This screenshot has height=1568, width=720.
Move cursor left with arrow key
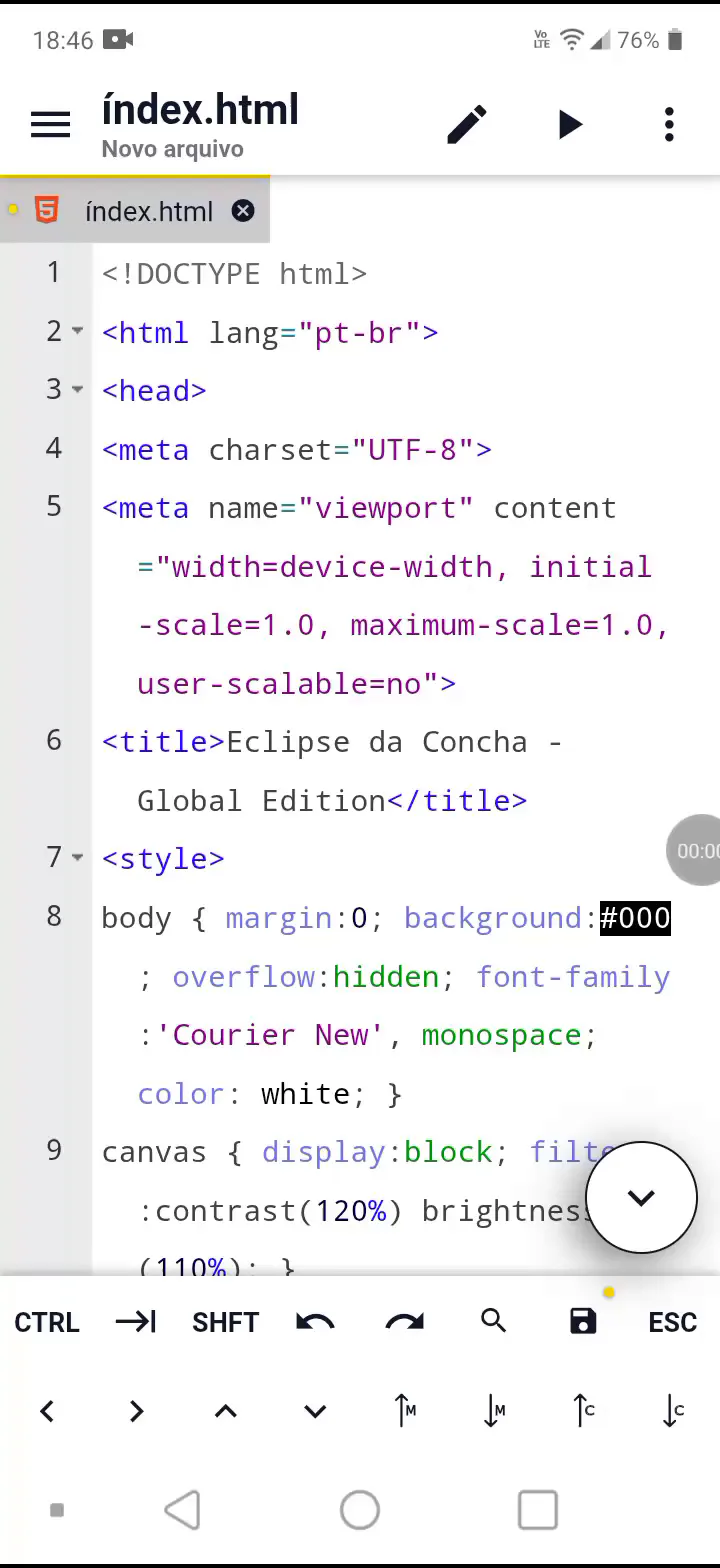pos(47,1411)
